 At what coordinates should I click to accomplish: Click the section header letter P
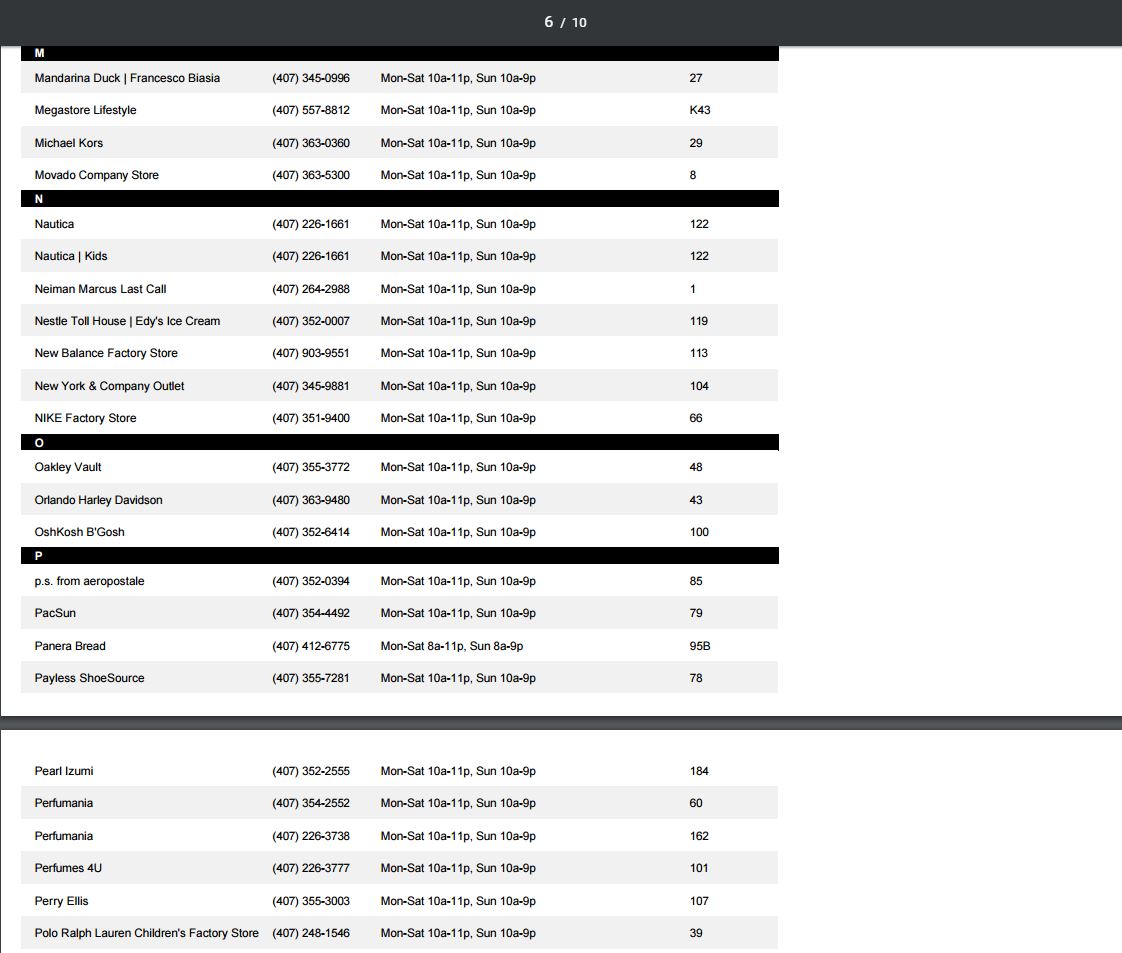click(x=39, y=557)
